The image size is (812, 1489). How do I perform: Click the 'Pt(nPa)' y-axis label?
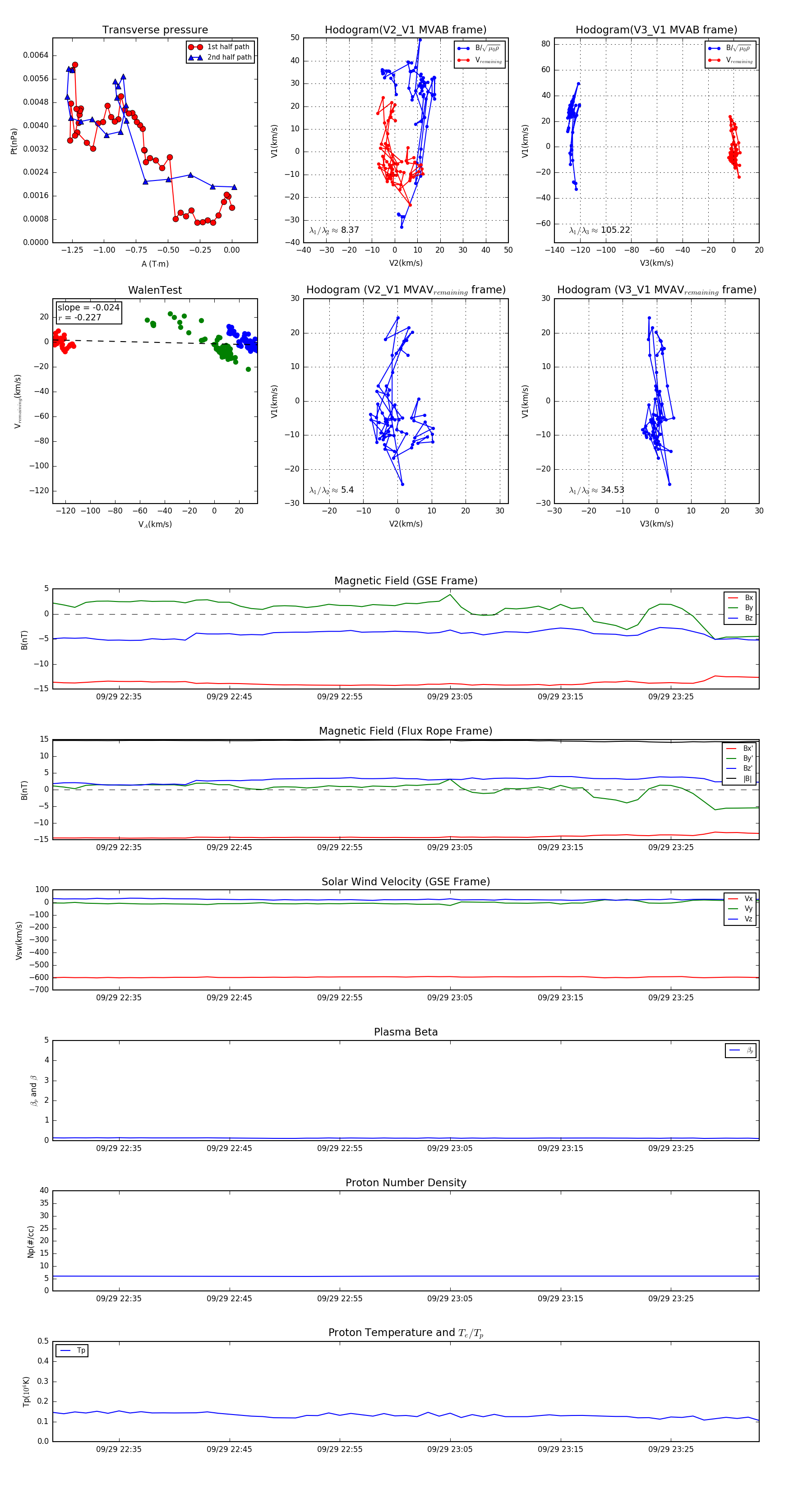point(14,140)
